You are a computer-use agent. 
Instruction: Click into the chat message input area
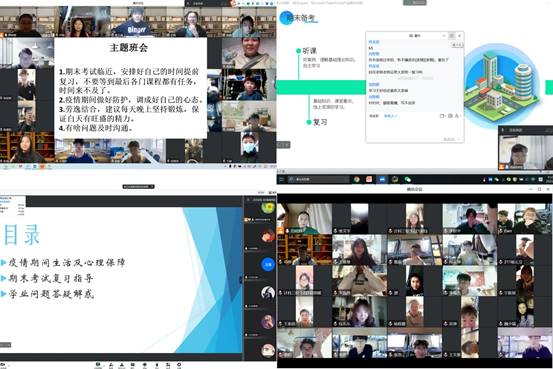click(x=414, y=128)
